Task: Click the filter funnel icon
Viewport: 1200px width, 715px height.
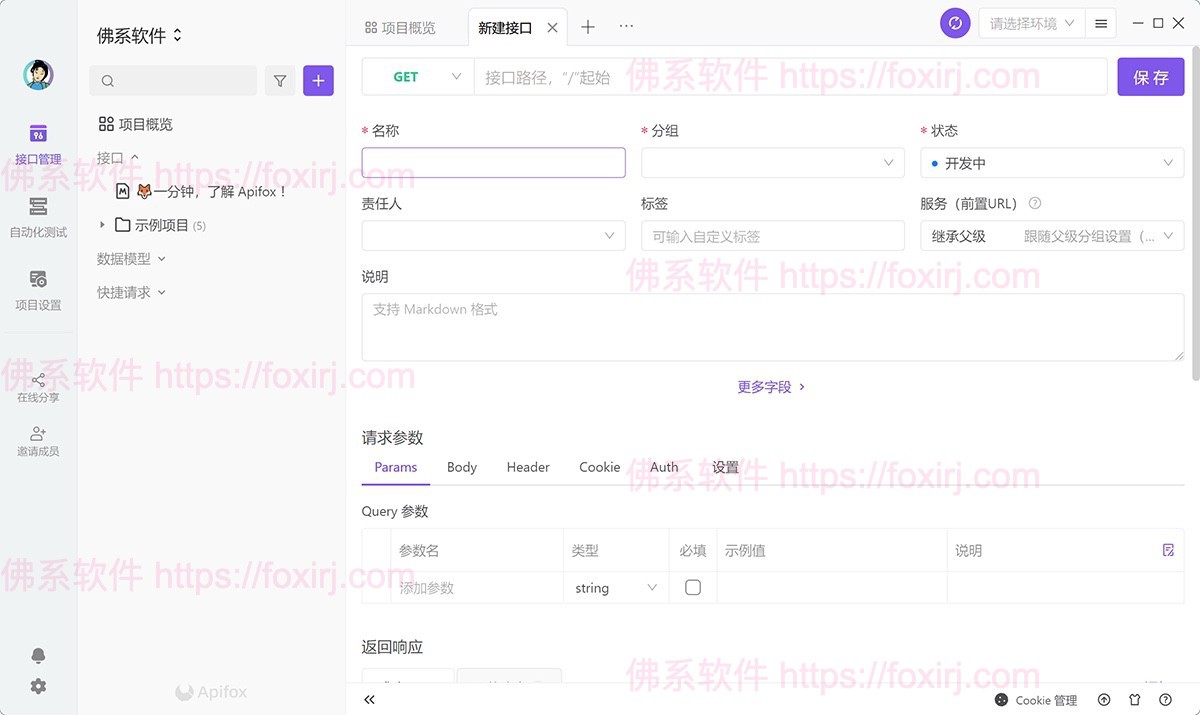Action: (280, 81)
